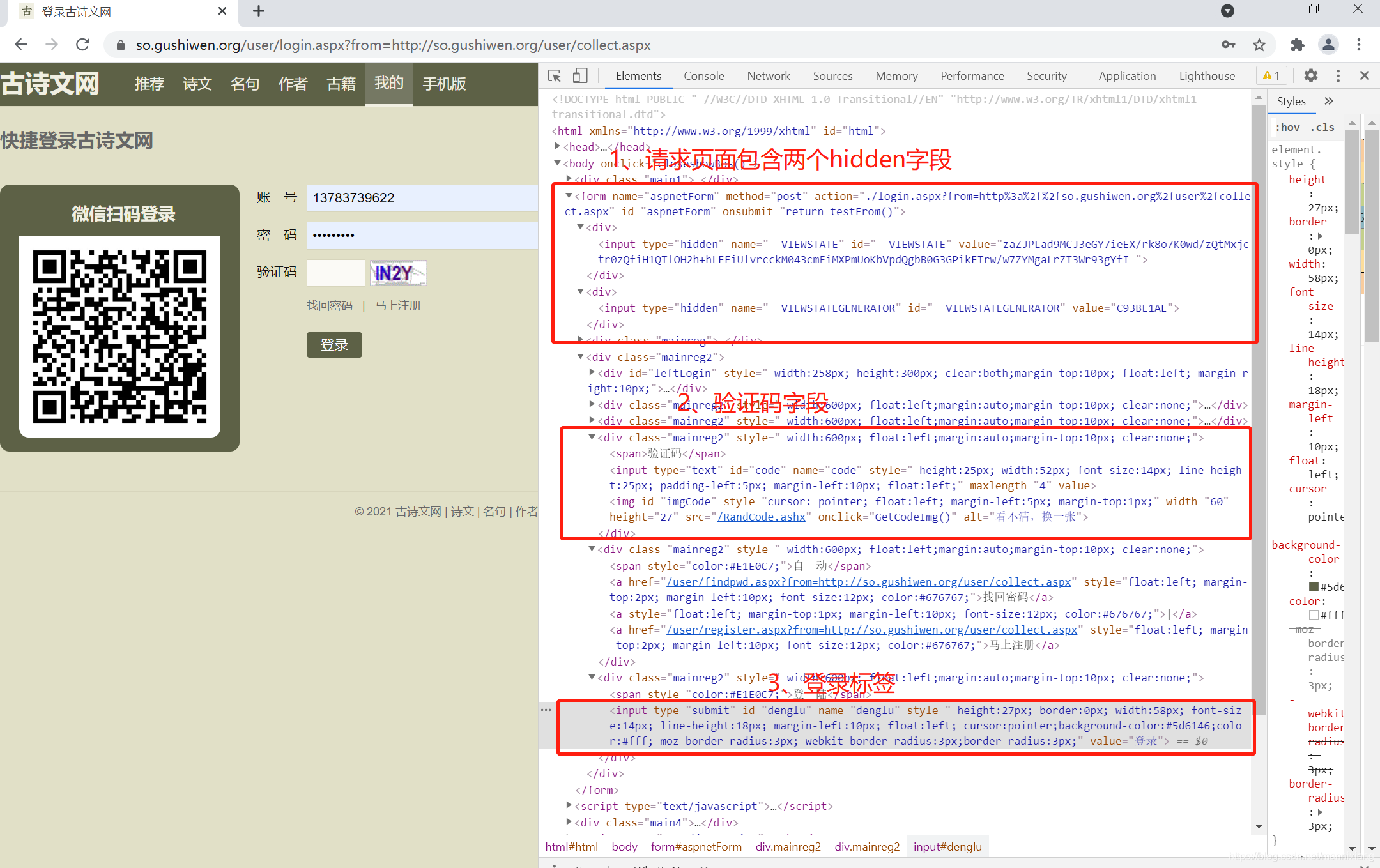Focus the 验证码 captcha input box
Image resolution: width=1380 pixels, height=868 pixels.
point(335,273)
